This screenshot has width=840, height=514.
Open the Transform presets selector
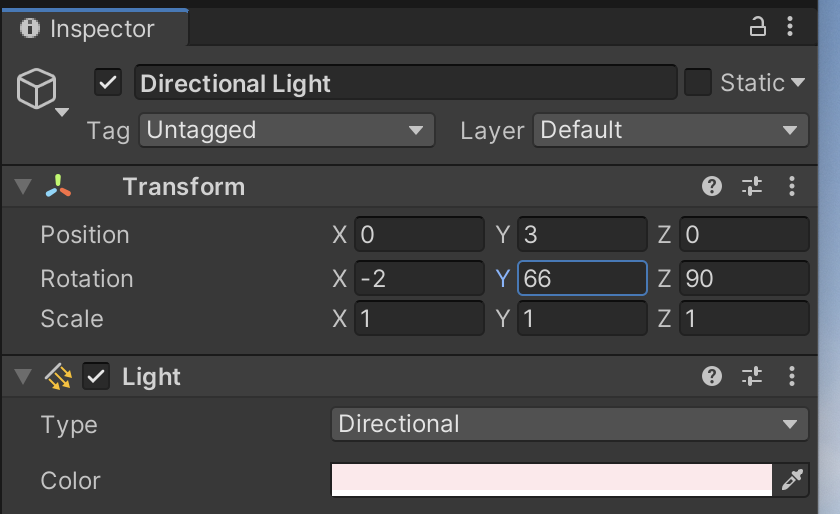coord(752,186)
